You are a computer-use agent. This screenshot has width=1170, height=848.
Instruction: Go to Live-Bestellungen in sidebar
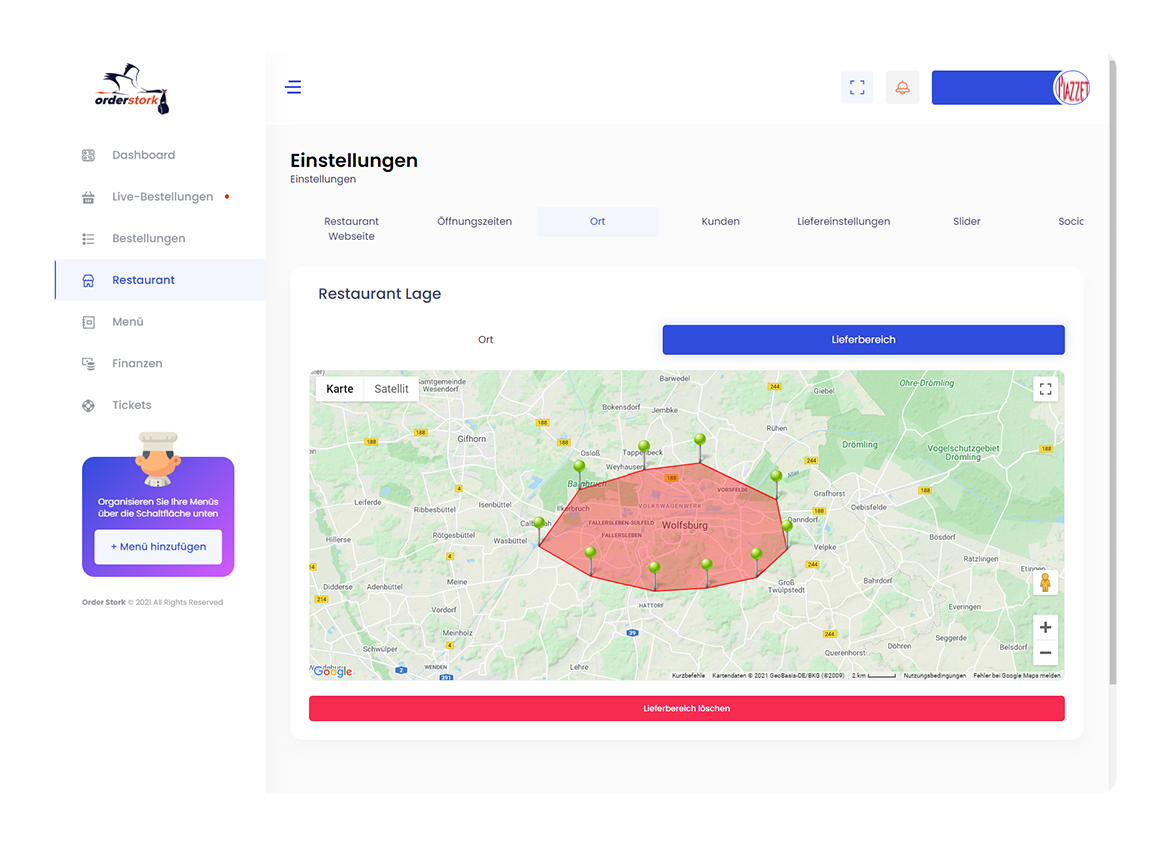pos(162,197)
